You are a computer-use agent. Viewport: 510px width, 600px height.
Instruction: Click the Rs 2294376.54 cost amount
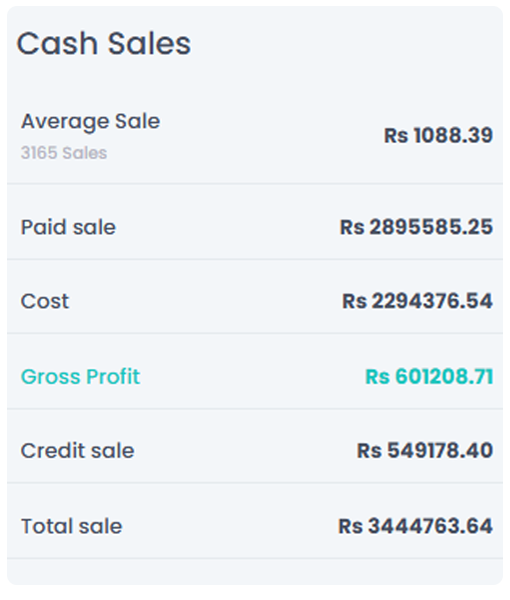click(x=417, y=301)
